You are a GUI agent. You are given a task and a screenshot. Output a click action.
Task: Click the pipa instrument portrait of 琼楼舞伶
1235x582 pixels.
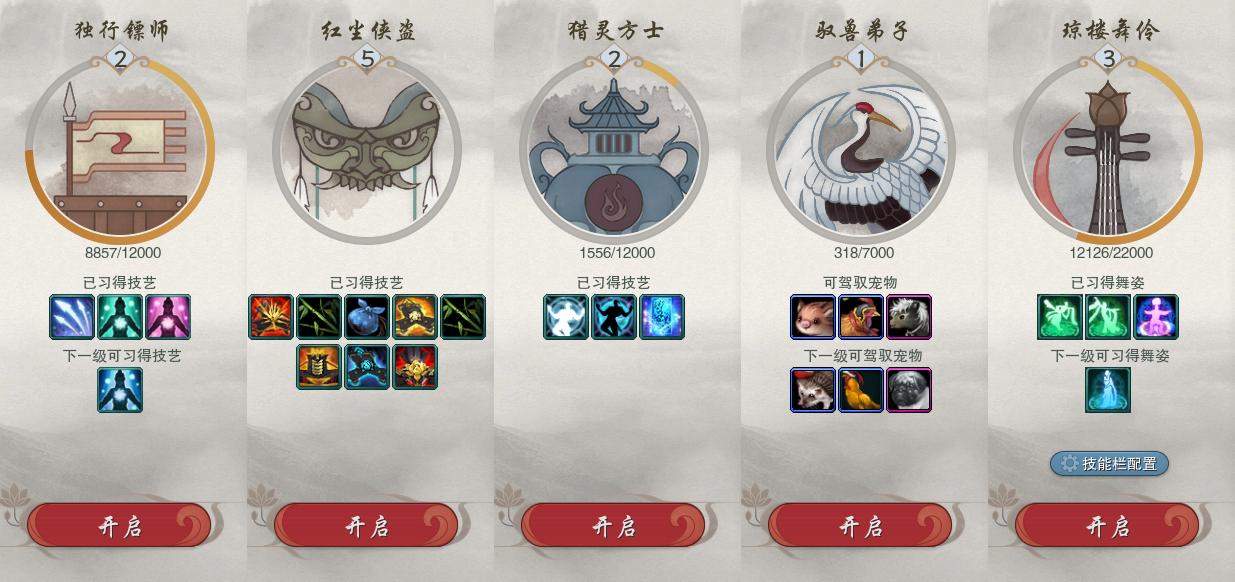1108,150
